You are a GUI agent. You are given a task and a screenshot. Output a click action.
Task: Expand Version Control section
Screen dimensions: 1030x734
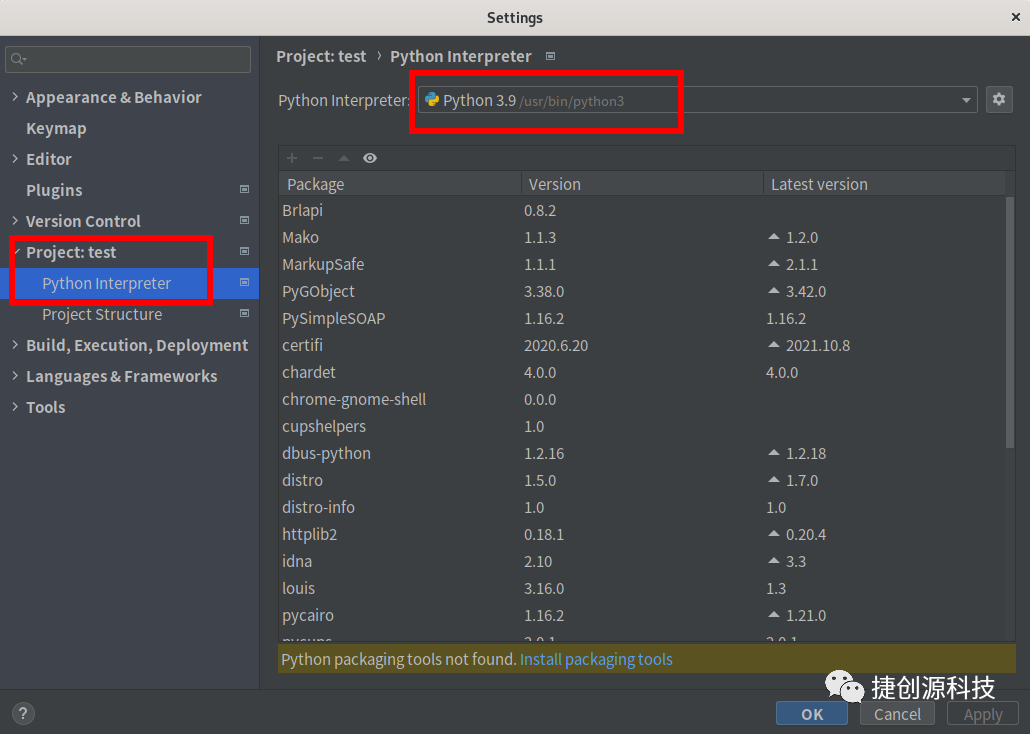15,220
